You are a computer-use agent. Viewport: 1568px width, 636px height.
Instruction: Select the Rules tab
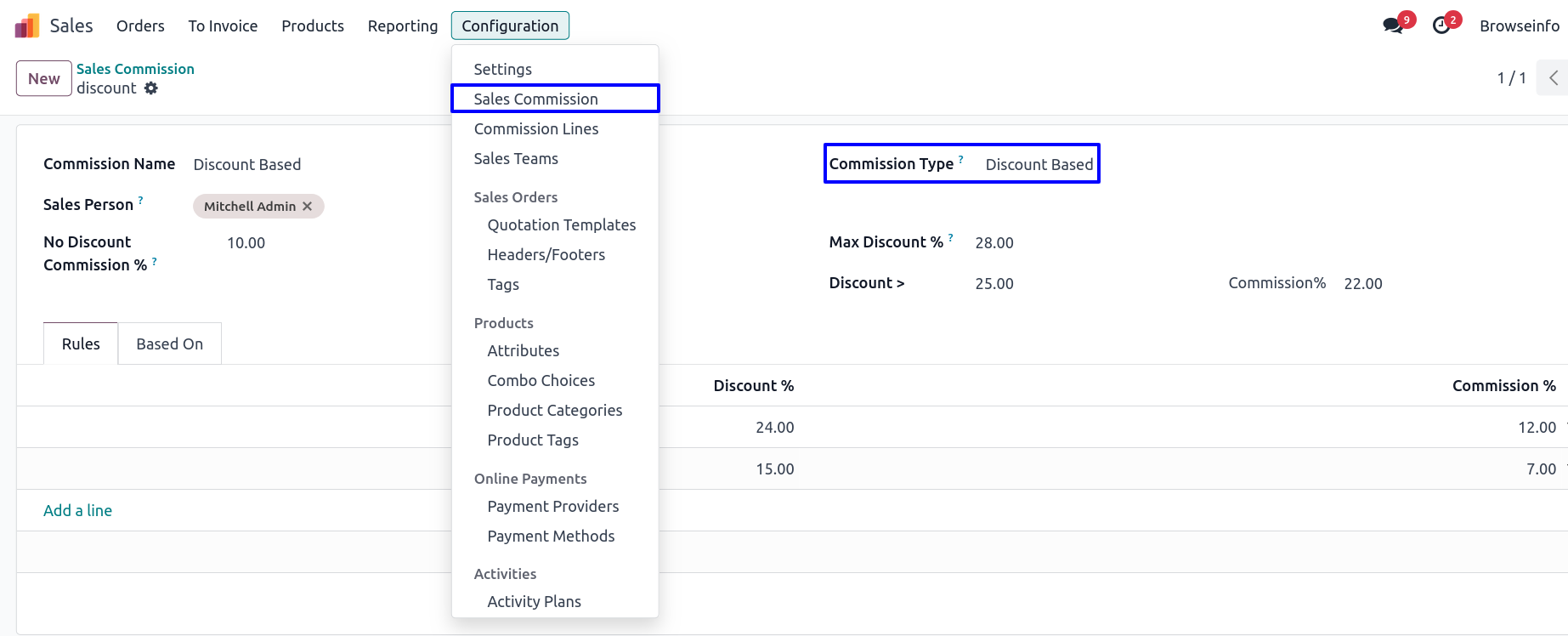click(81, 344)
